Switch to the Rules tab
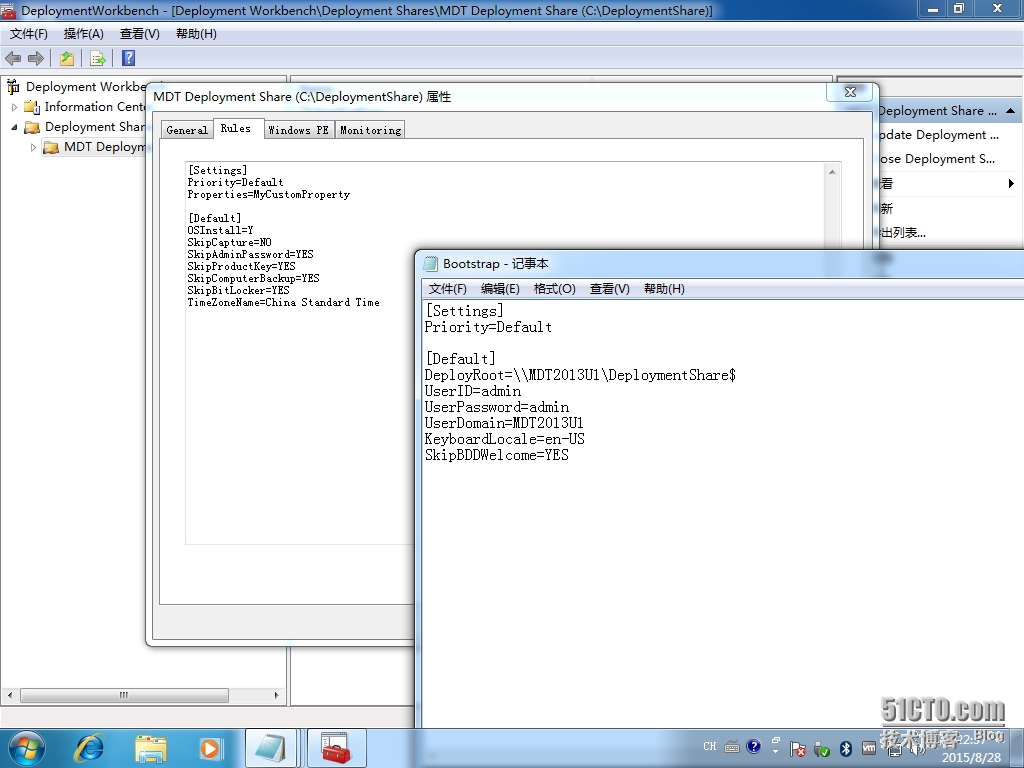 point(236,128)
